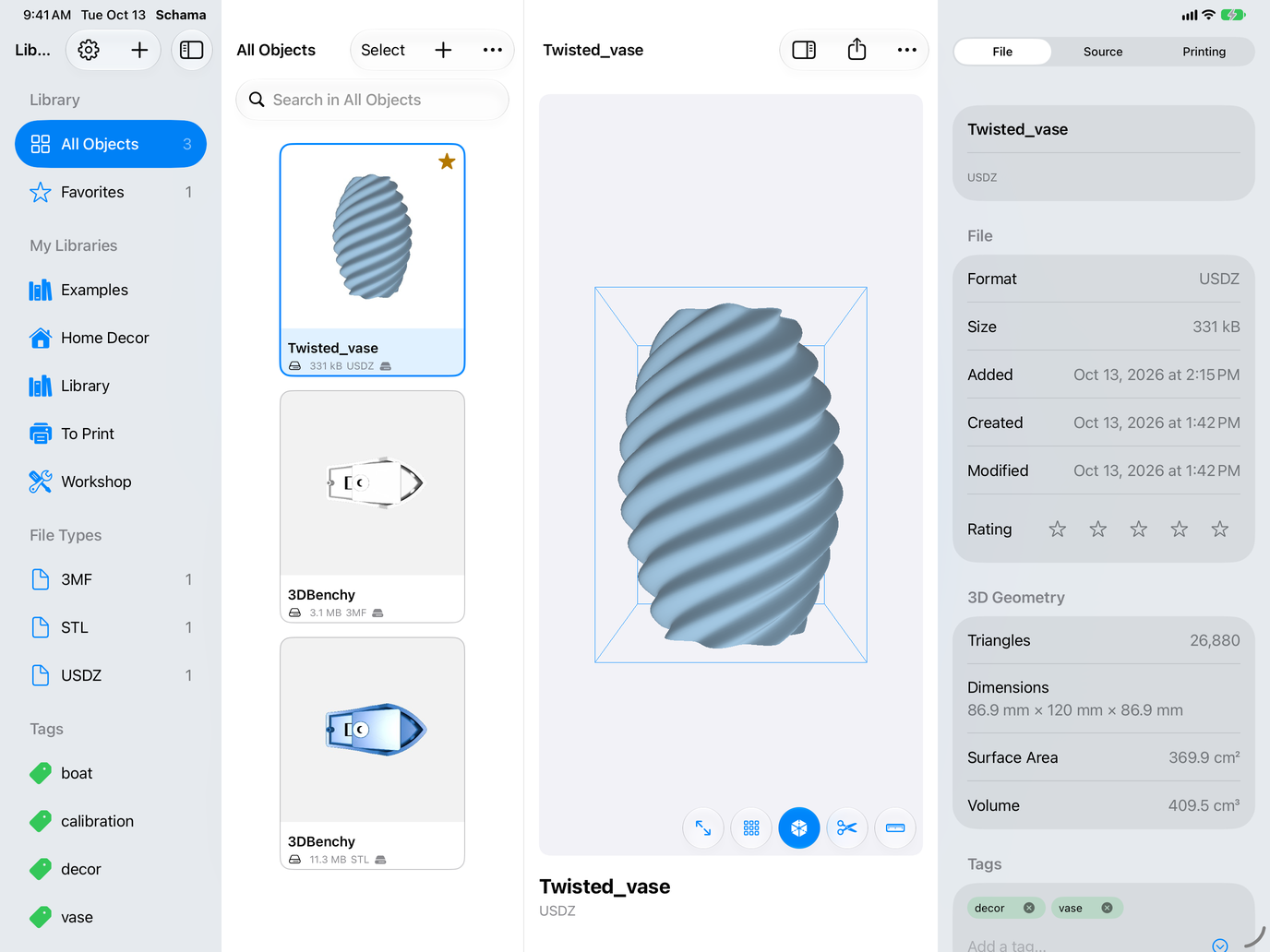The image size is (1270, 952).
Task: Set rating to three stars
Action: pos(1139,530)
